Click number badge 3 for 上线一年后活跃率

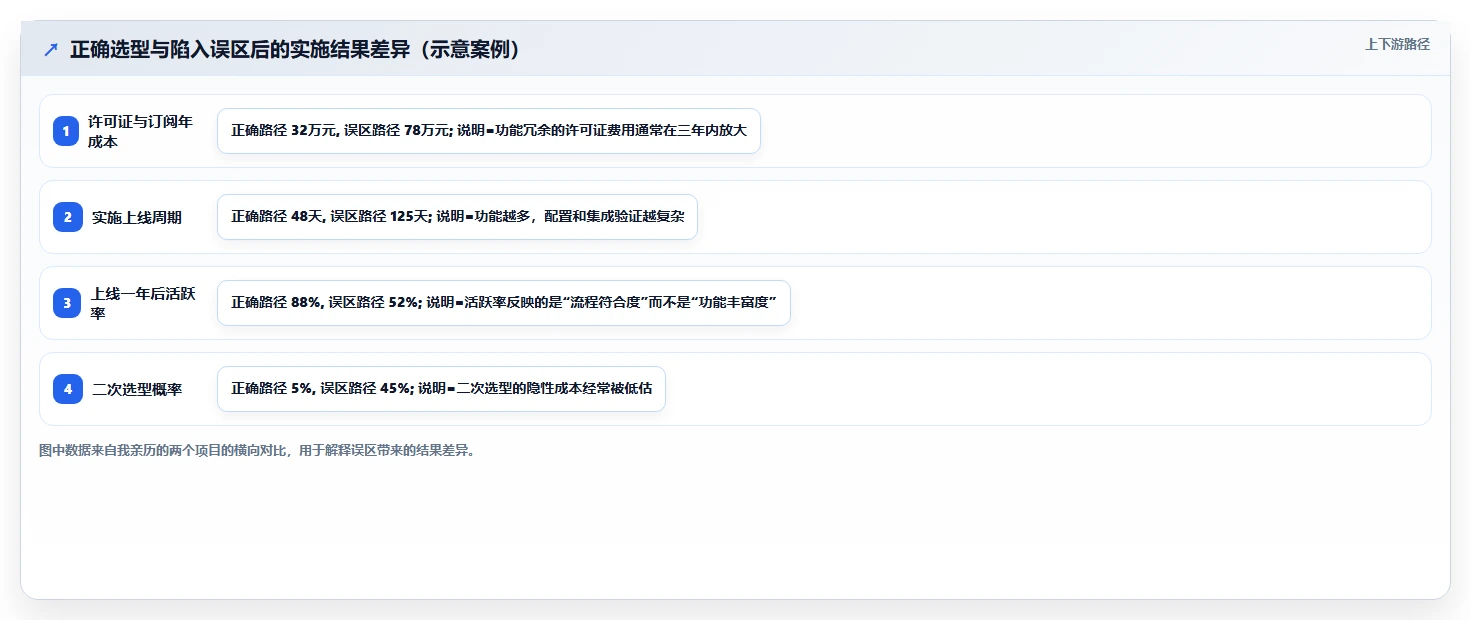click(66, 303)
